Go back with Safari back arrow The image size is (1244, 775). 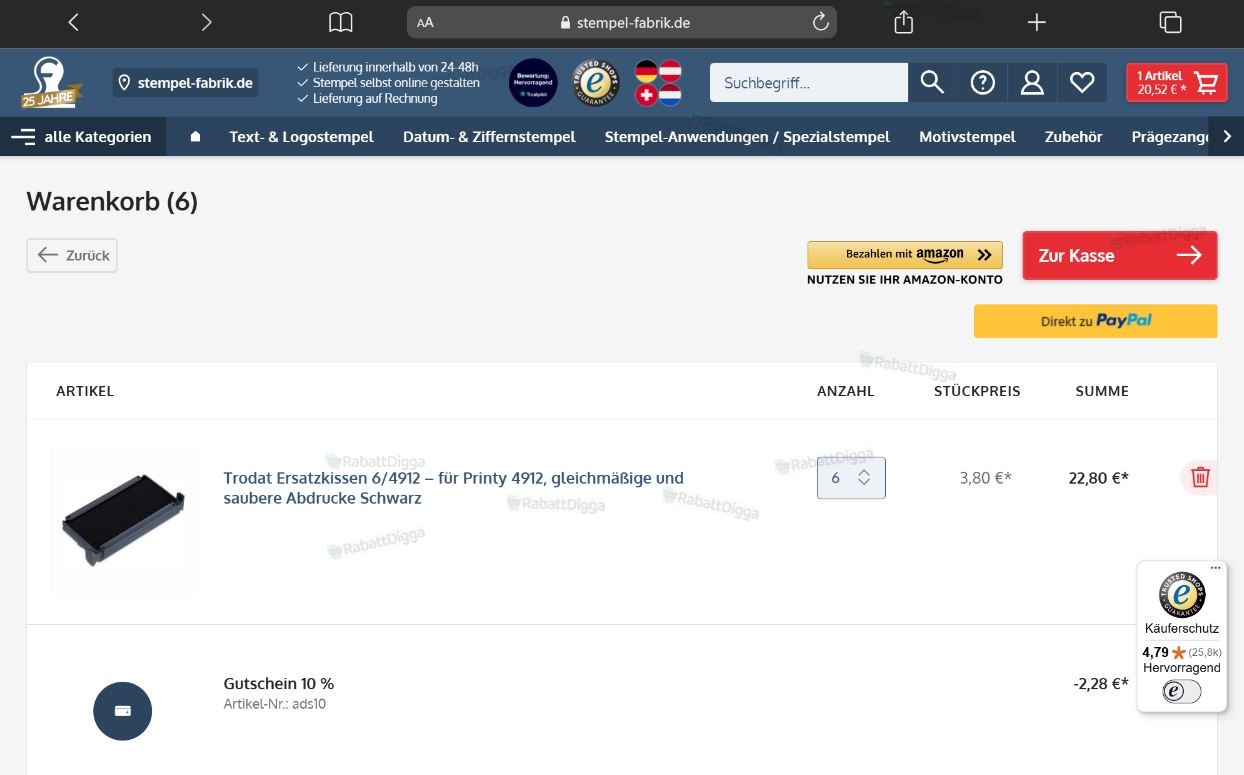[73, 22]
